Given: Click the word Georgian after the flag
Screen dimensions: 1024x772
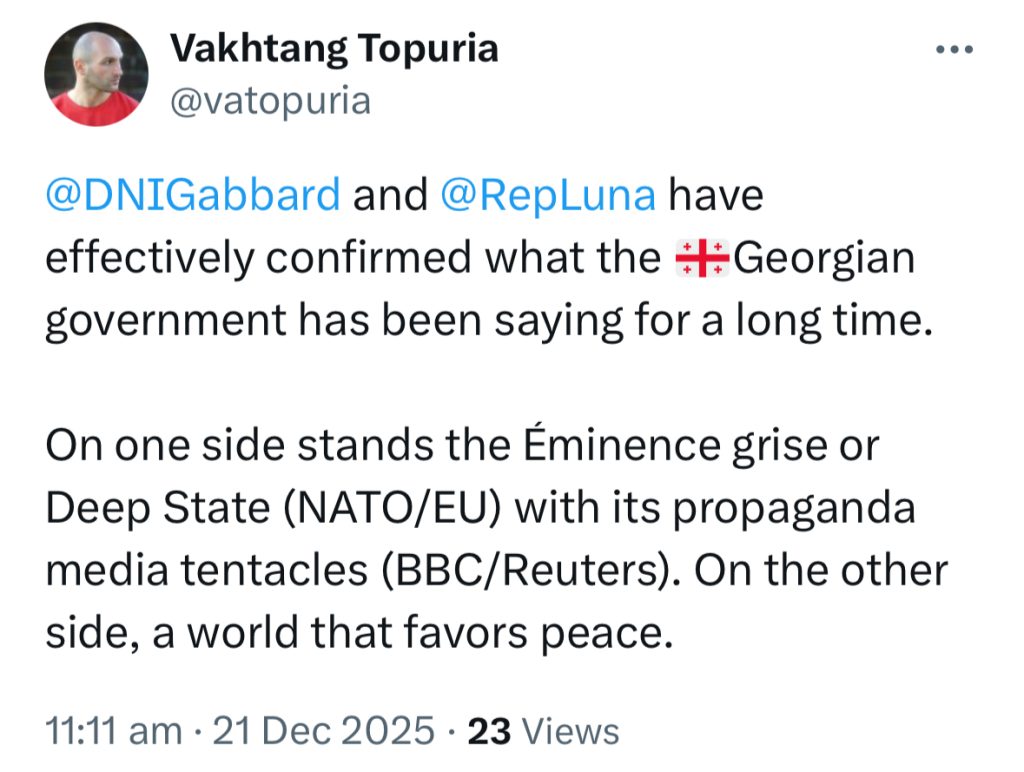Looking at the screenshot, I should coord(825,259).
